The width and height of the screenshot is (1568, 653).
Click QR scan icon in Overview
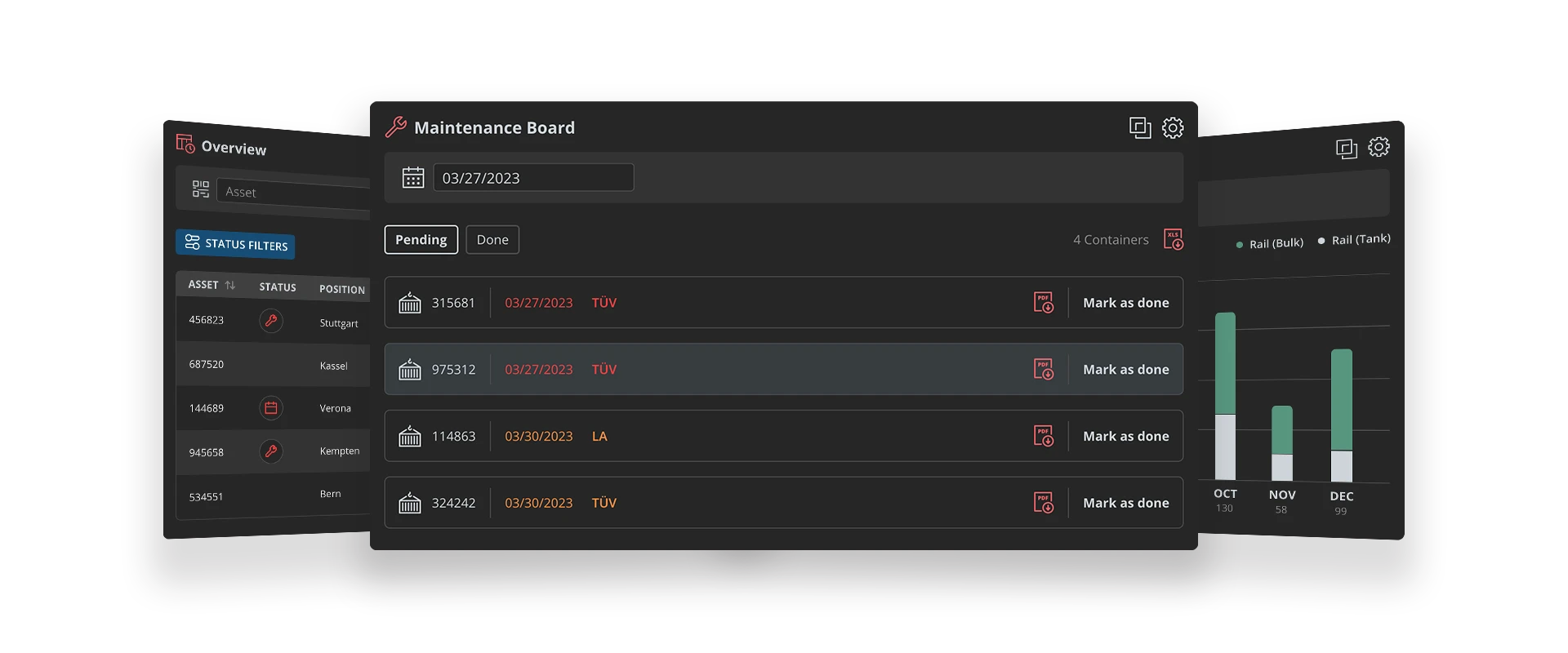(200, 189)
